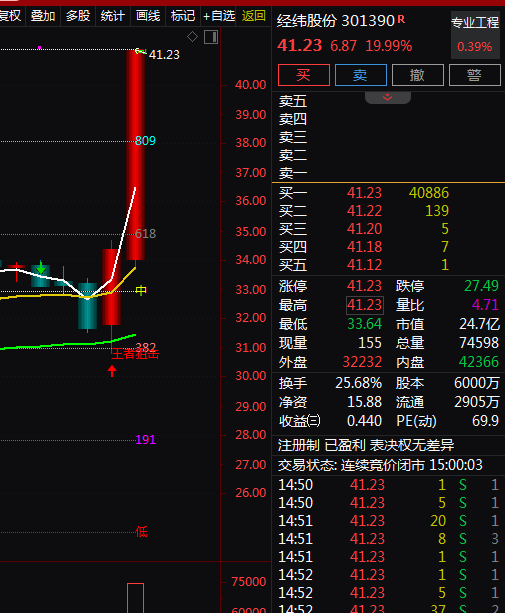Open the 叠加 overlay menu
This screenshot has width=505, height=613.
tap(43, 16)
